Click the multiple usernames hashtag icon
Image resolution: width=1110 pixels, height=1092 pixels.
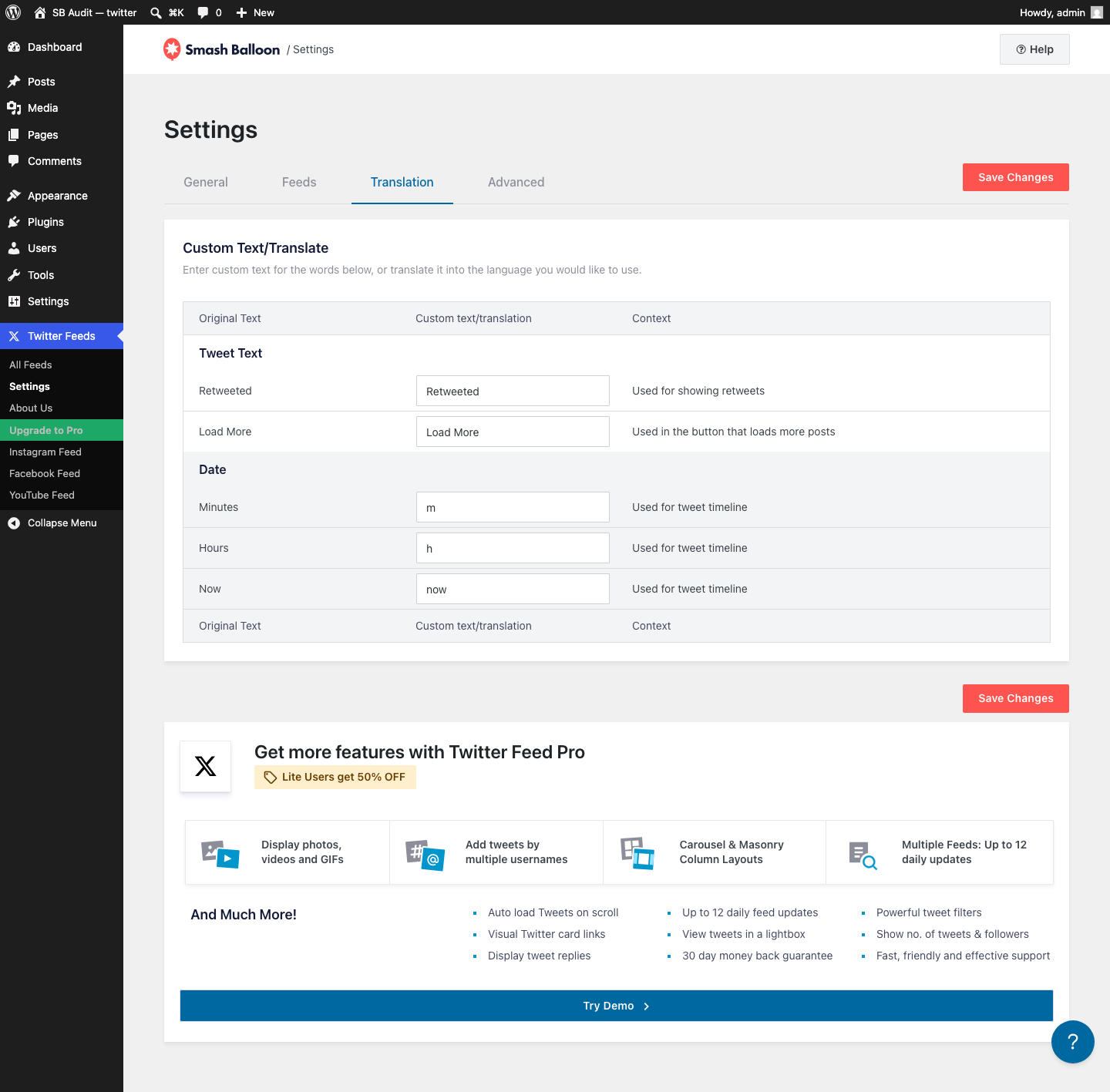click(425, 855)
